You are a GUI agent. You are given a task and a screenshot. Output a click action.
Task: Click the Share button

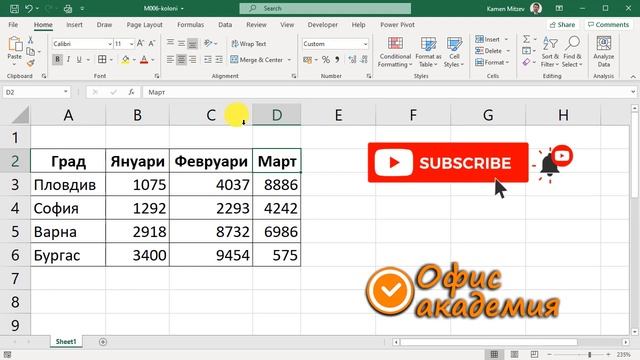(x=562, y=24)
